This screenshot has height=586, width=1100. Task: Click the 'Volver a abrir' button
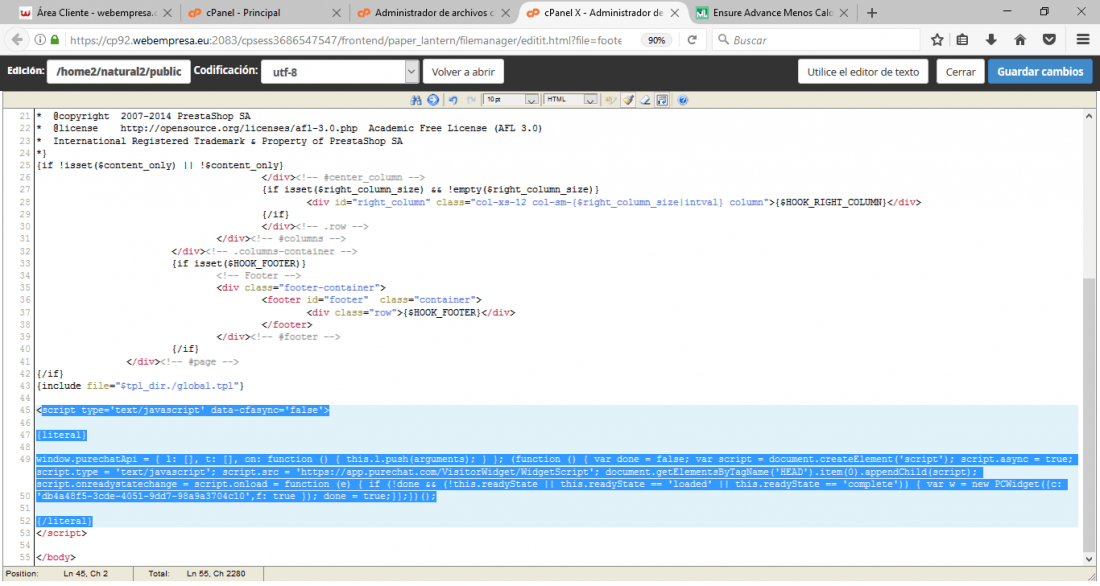point(463,72)
